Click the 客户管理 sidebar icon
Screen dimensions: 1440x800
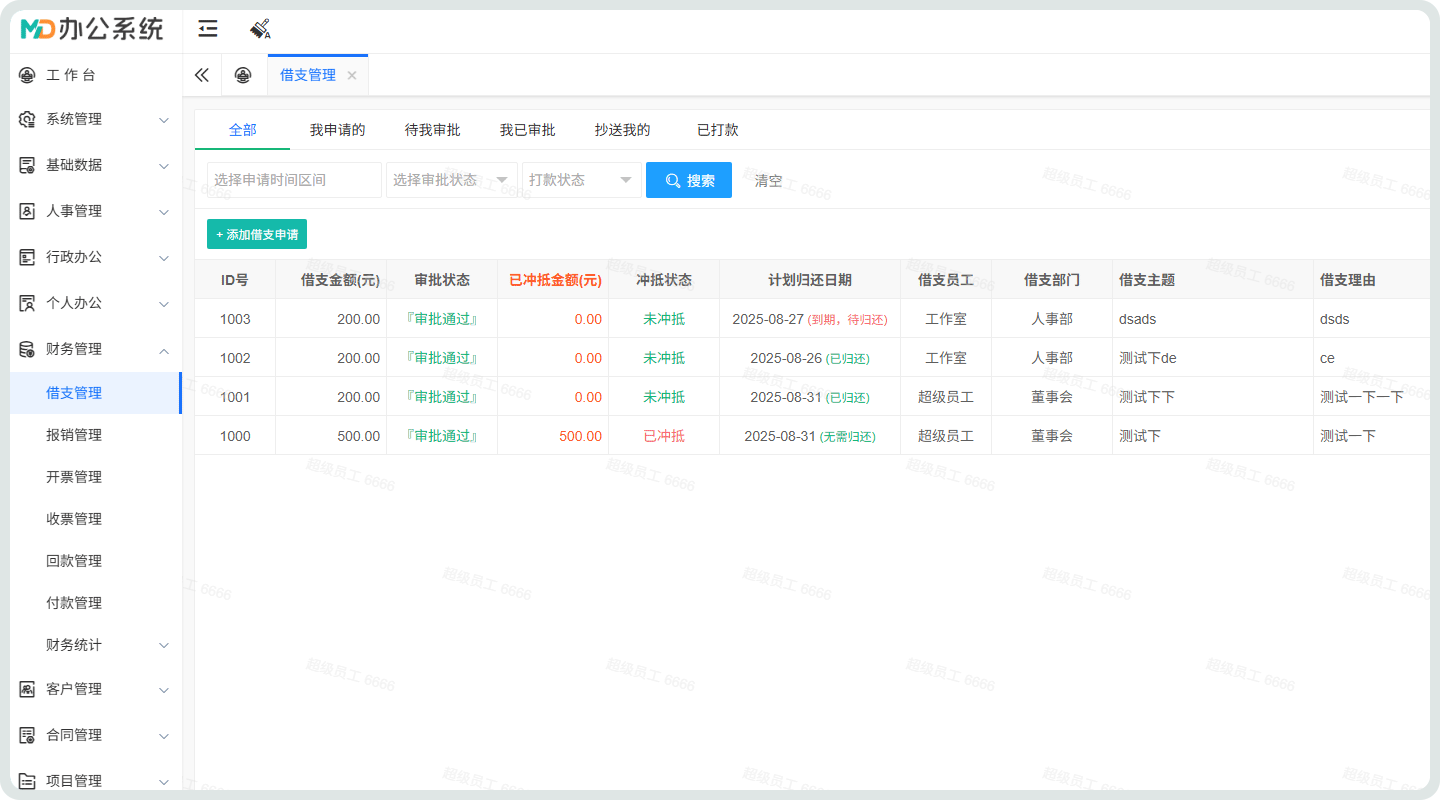(x=27, y=689)
